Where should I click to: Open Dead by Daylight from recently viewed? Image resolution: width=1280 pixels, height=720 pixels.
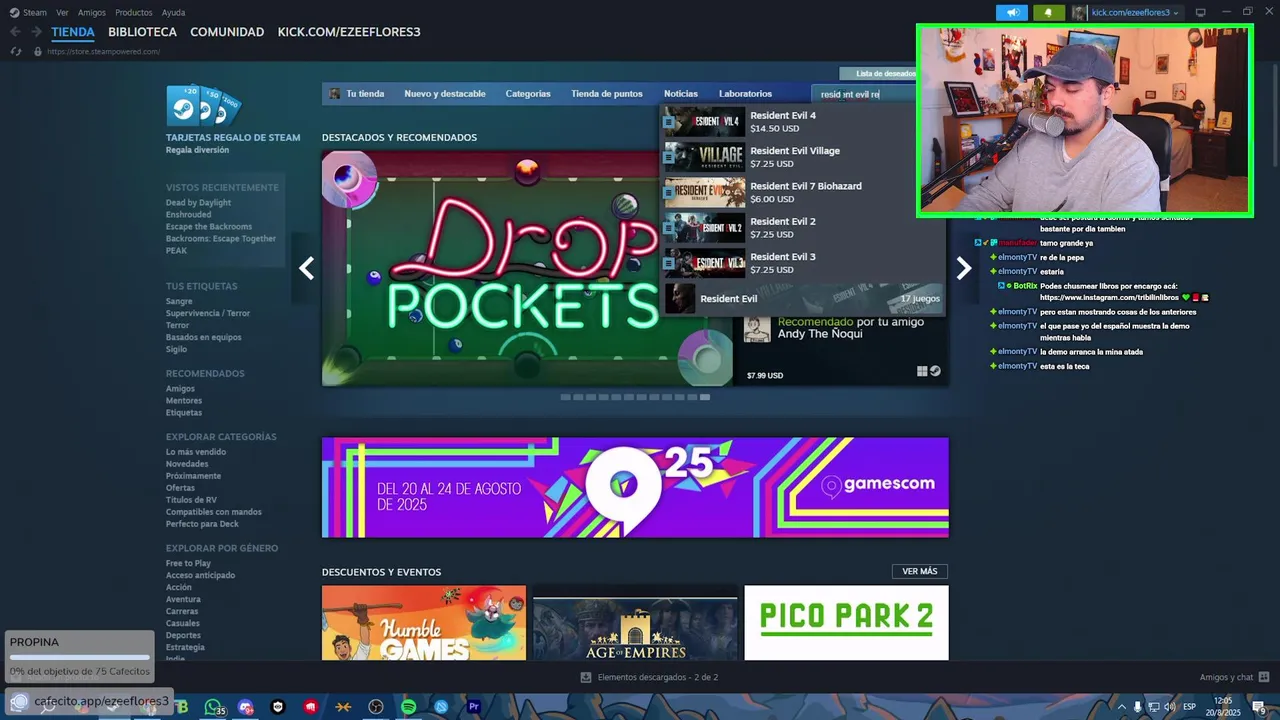[x=198, y=203]
